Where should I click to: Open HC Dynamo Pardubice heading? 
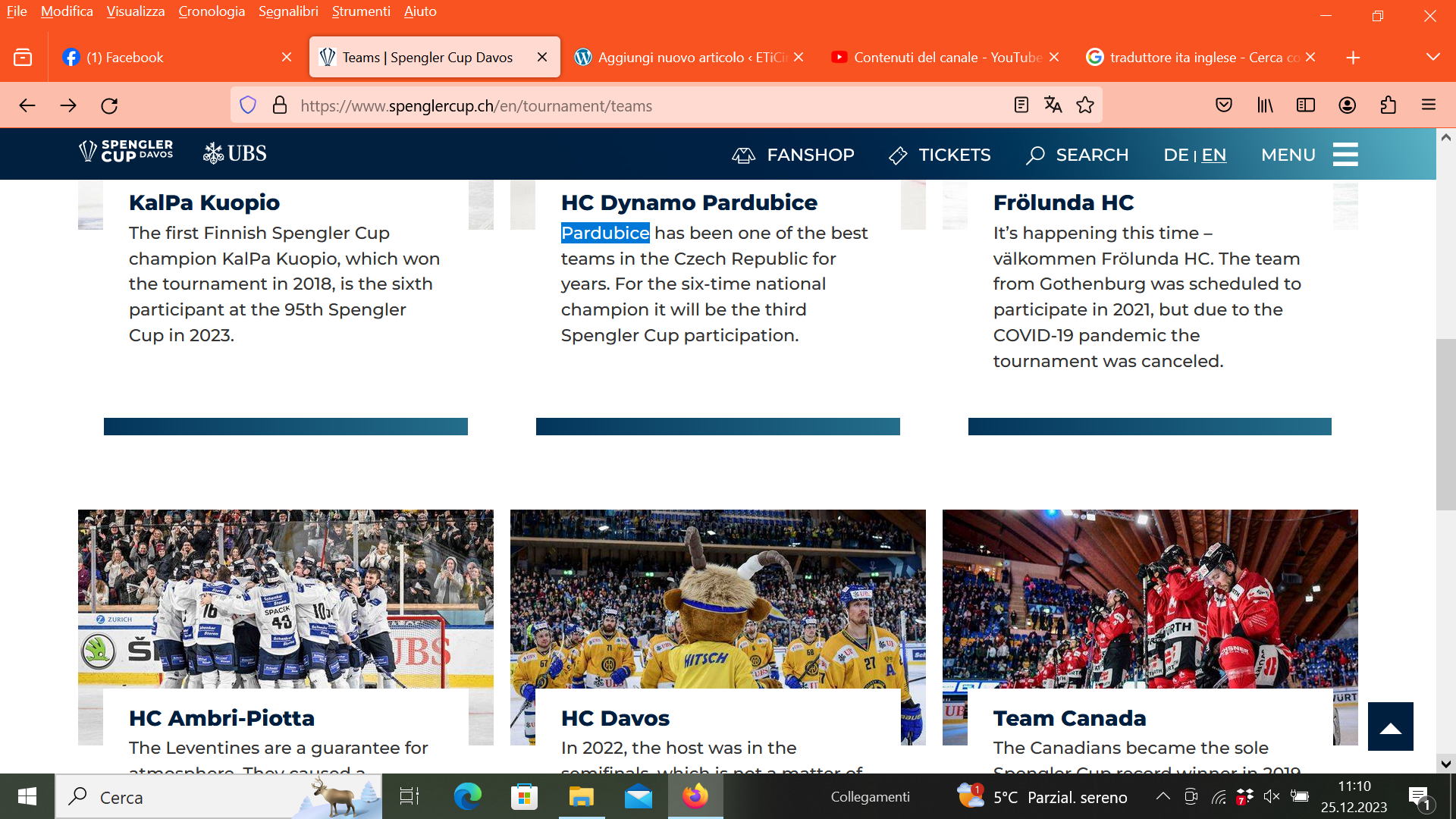point(689,202)
